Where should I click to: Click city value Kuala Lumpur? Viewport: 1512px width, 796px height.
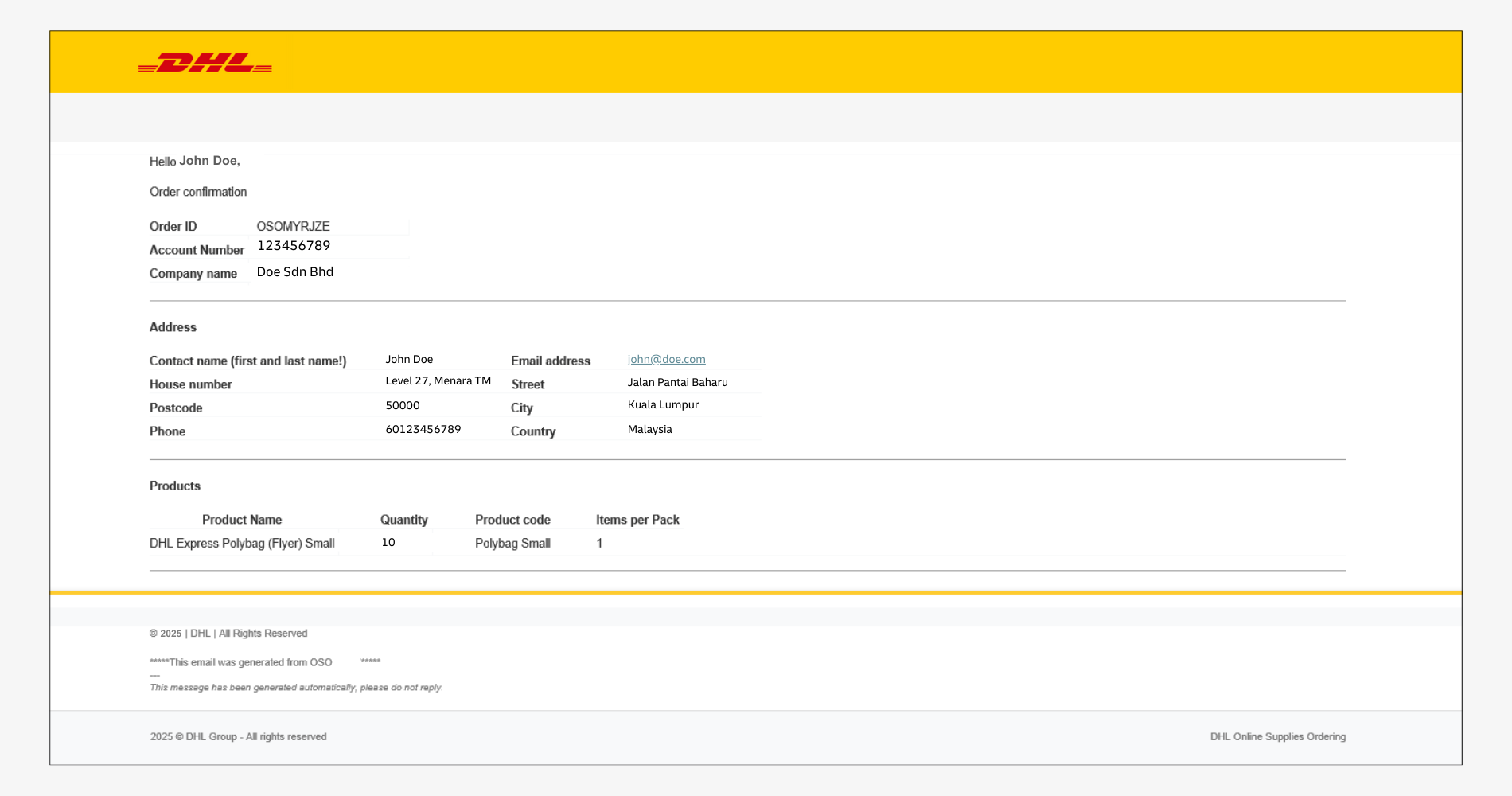pyautogui.click(x=663, y=404)
